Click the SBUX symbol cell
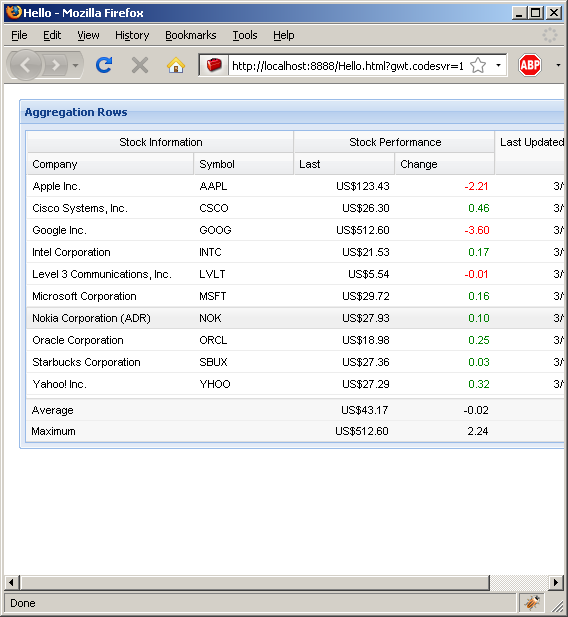Viewport: 568px width, 617px height. 244,362
